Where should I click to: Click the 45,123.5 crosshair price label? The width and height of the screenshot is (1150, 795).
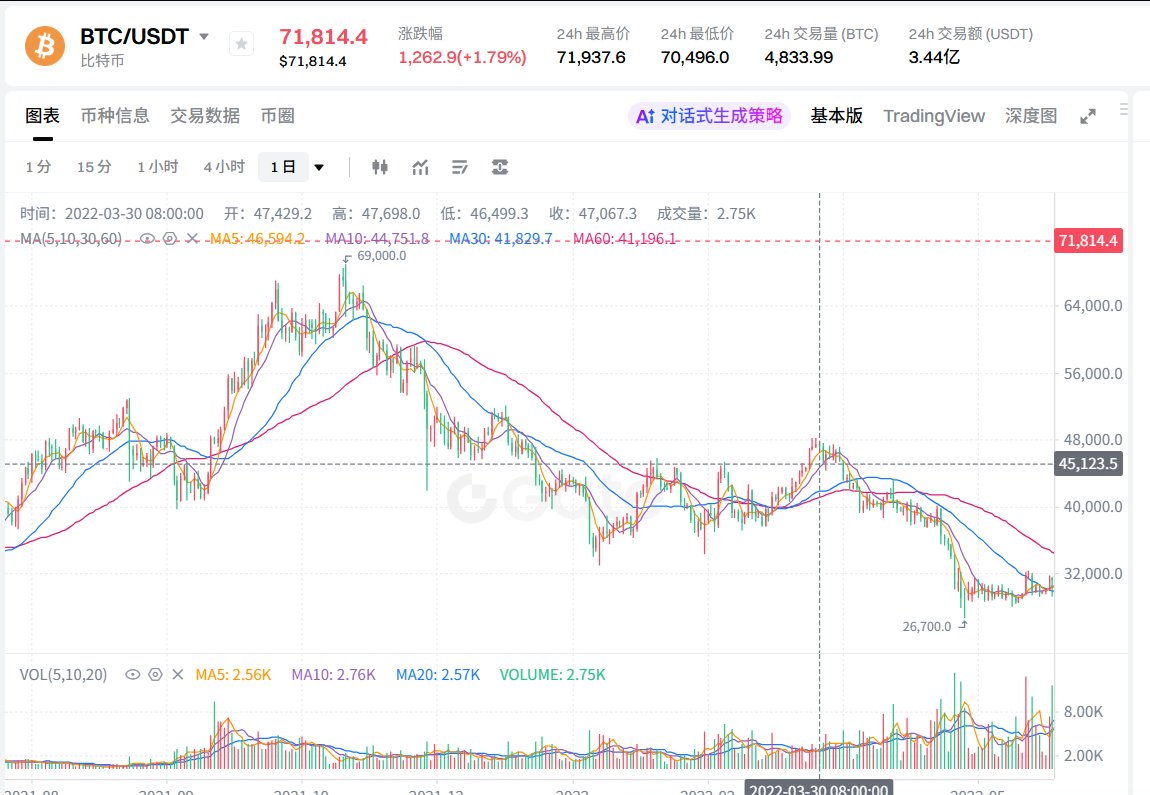pos(1088,464)
